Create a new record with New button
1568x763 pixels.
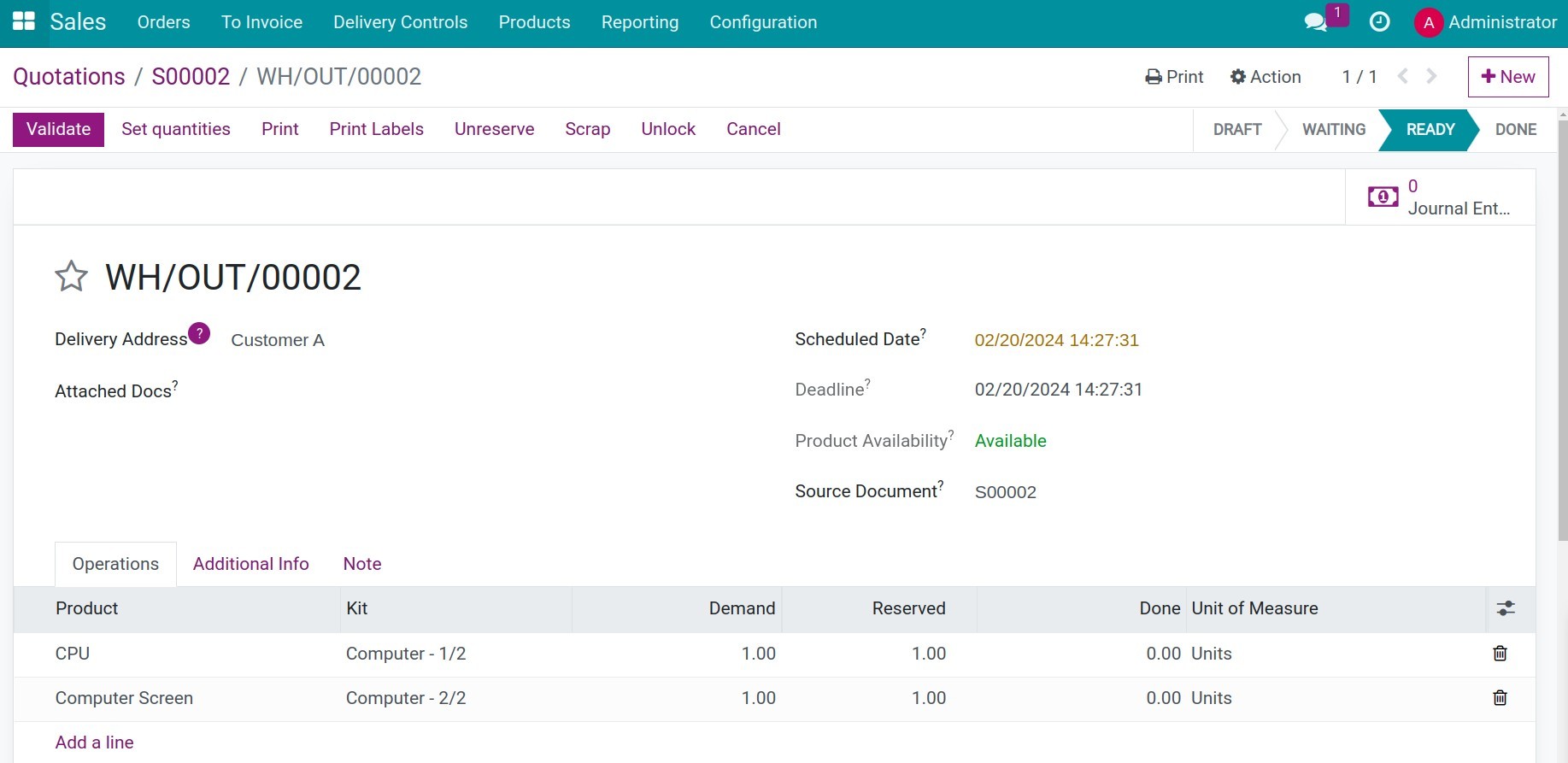[1508, 77]
